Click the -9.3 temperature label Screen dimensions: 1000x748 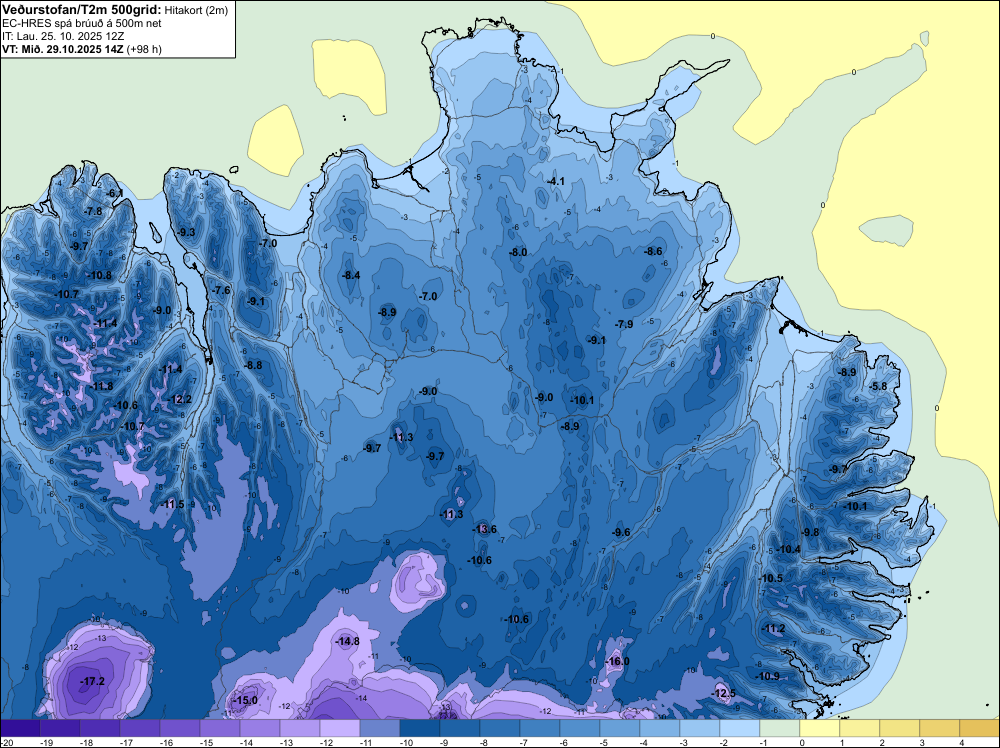click(x=186, y=233)
